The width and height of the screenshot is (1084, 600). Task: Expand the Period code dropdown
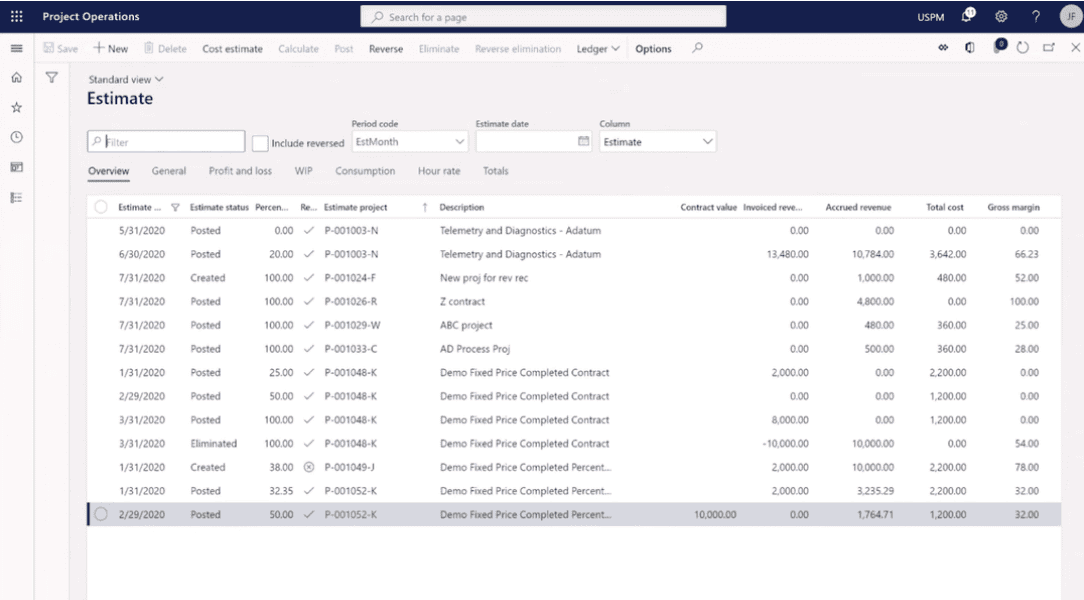pos(460,142)
